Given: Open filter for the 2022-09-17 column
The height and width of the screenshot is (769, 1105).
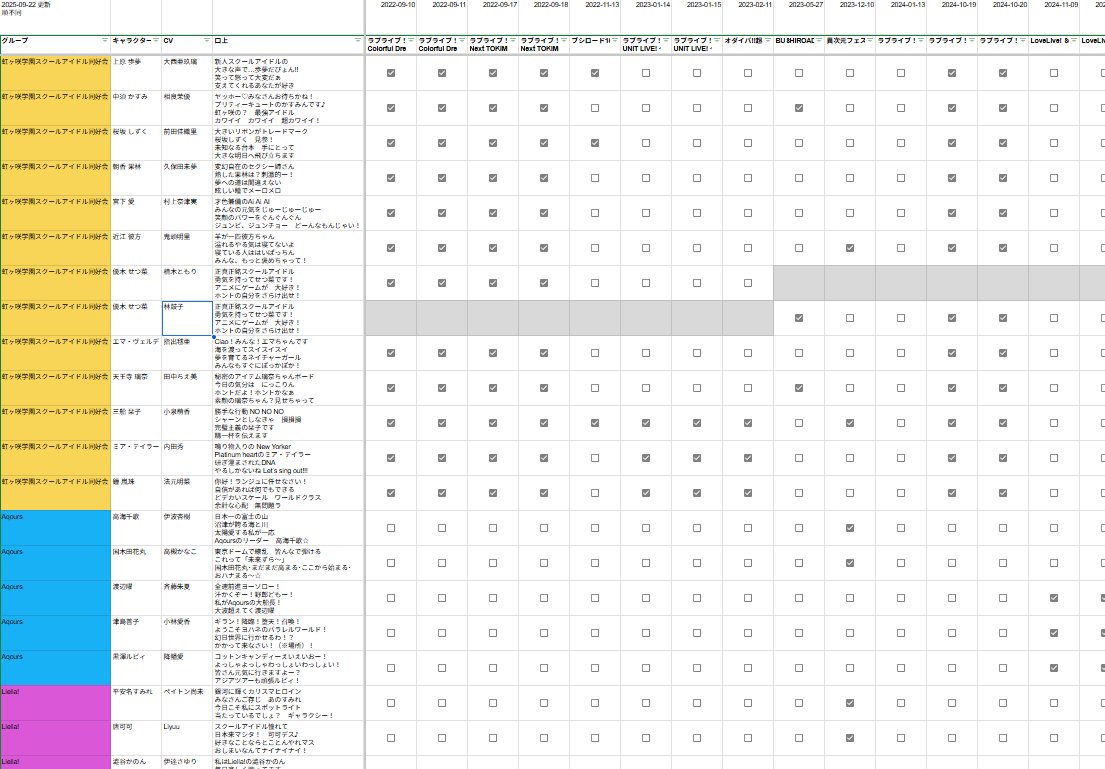Looking at the screenshot, I should pos(512,40).
